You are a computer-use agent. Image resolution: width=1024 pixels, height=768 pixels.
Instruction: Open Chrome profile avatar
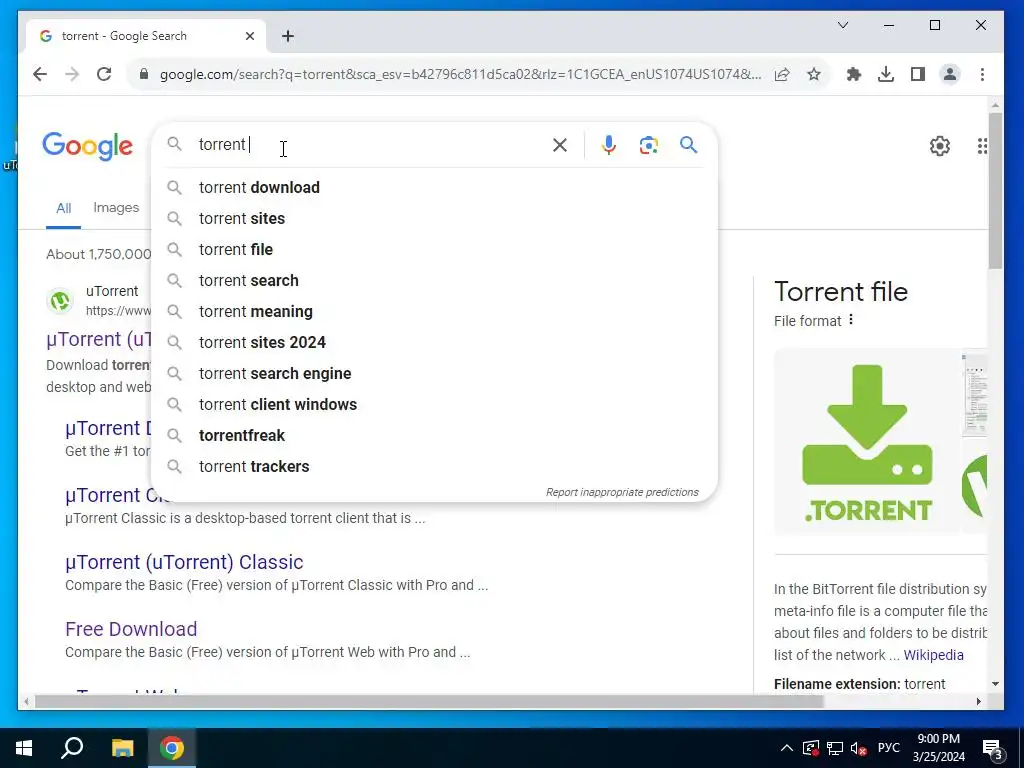[950, 74]
